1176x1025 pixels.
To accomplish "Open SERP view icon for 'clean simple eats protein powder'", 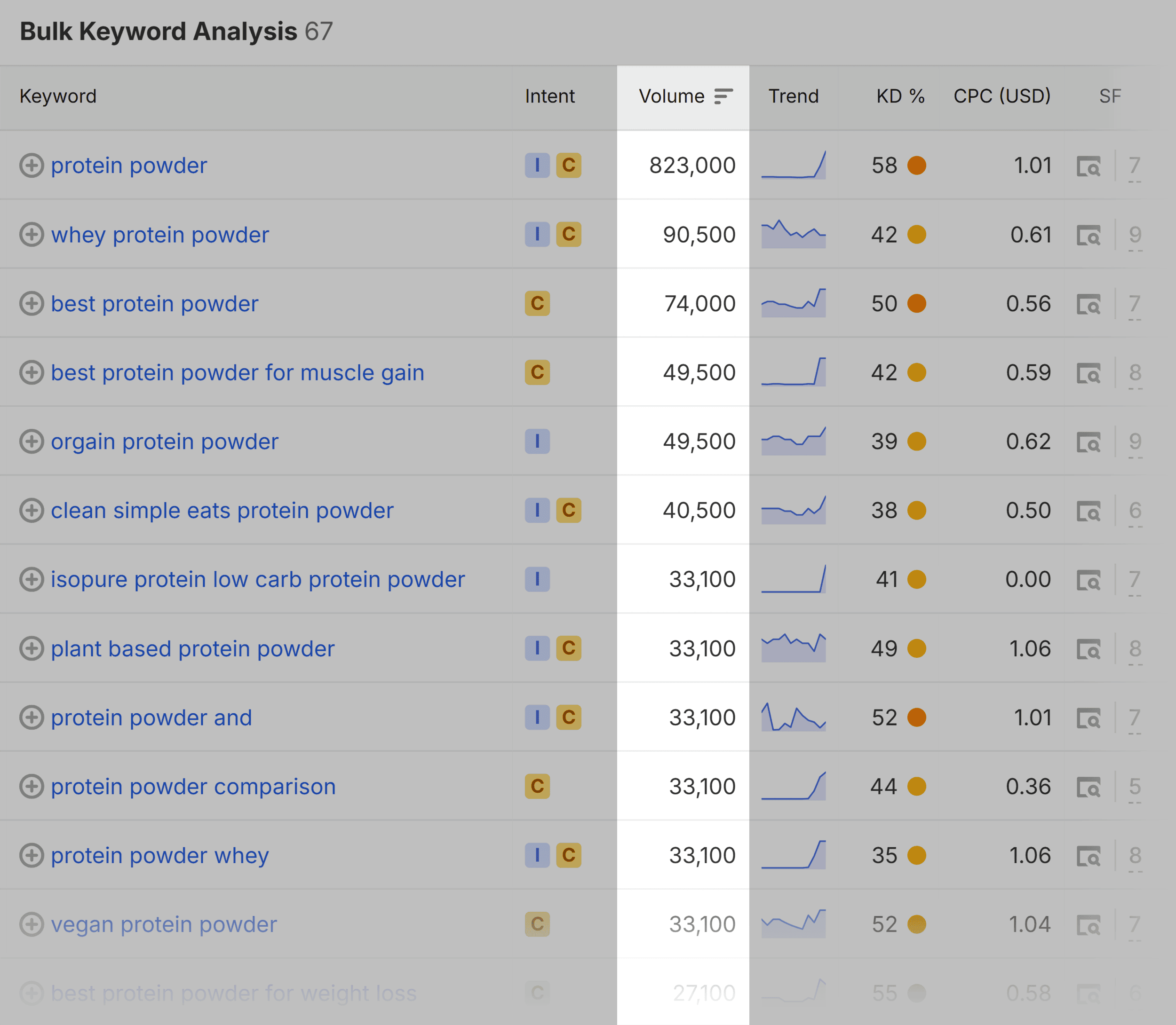I will [1089, 511].
